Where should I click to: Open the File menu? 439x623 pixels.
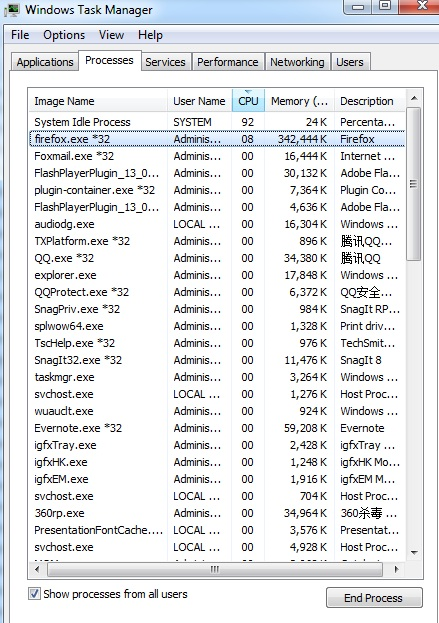tap(20, 35)
